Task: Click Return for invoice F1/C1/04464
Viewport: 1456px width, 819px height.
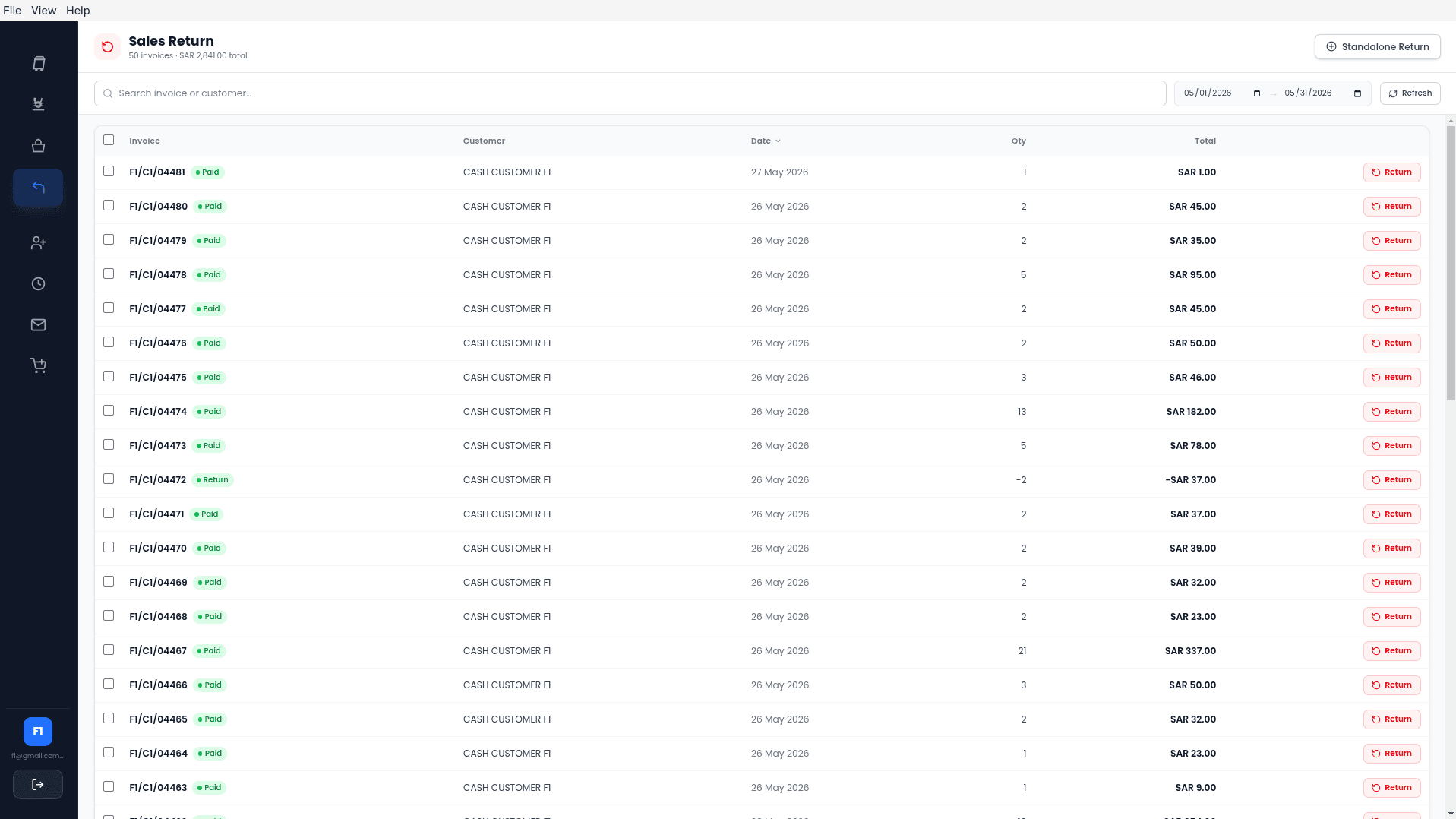Action: [1391, 754]
